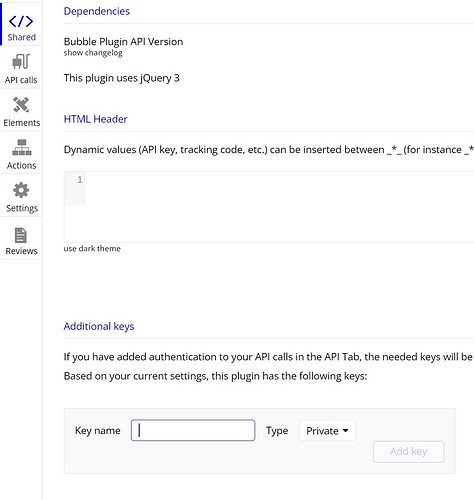Open the Elements crossed tools icon
The height and width of the screenshot is (500, 474).
(x=21, y=105)
